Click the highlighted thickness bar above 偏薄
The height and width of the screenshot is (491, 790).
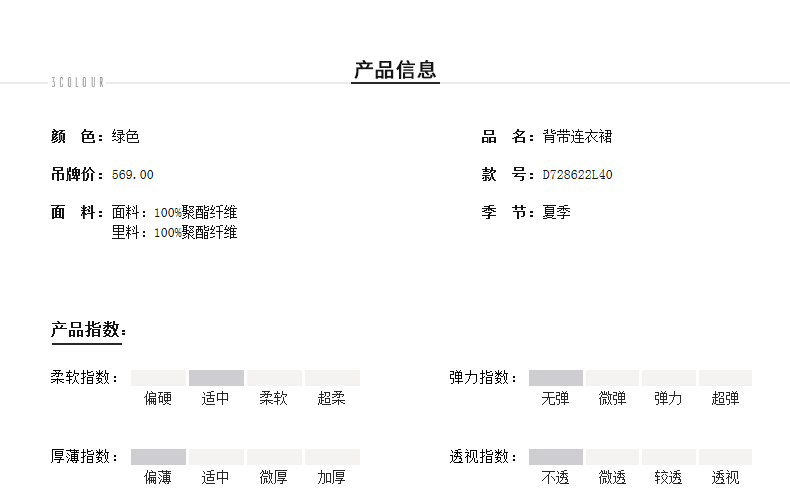158,457
